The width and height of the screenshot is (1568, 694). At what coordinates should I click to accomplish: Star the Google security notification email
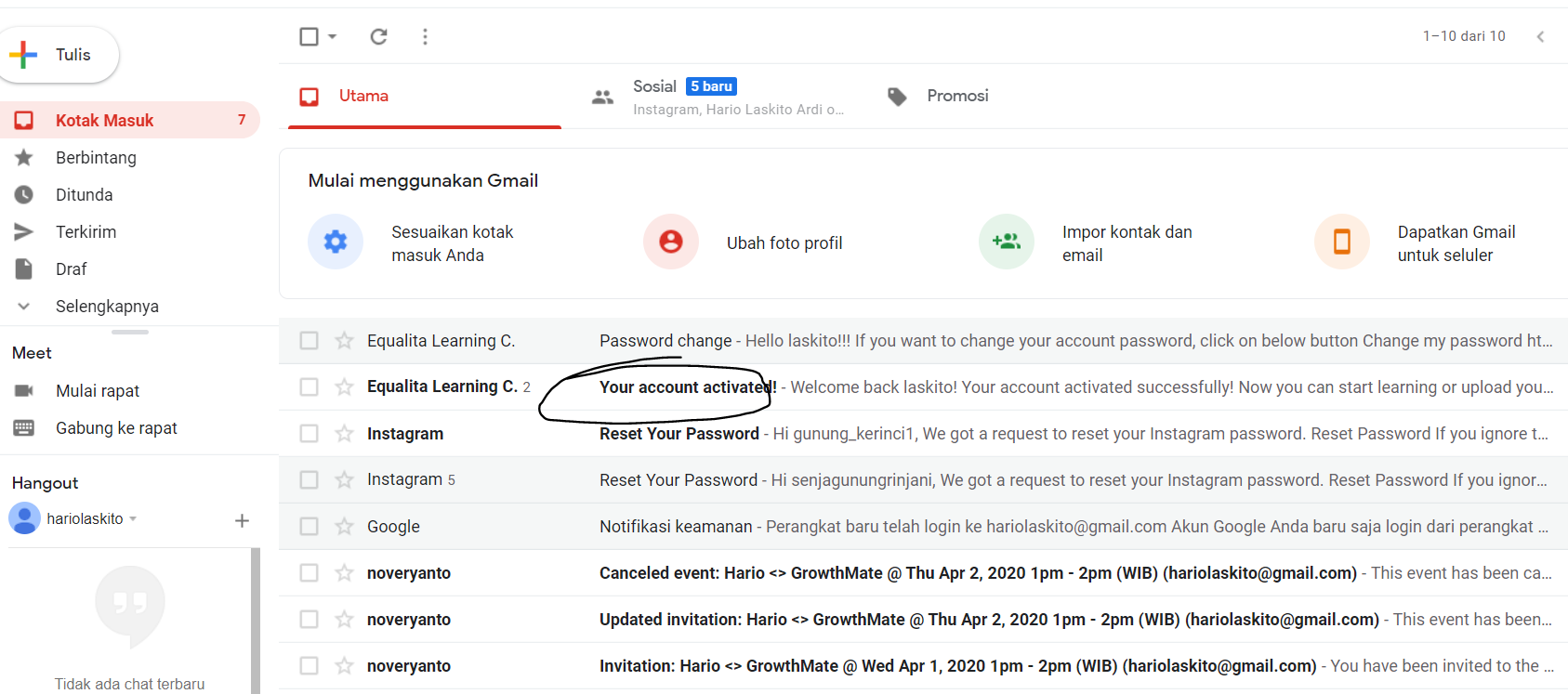[344, 527]
